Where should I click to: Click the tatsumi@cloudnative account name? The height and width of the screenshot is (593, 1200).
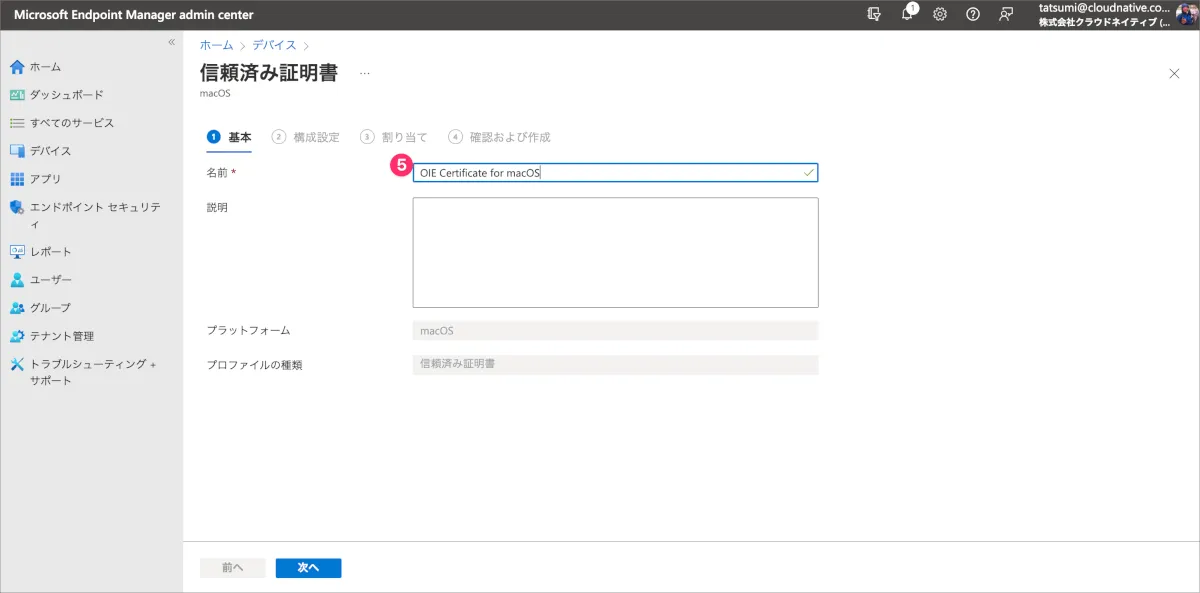(x=1104, y=8)
